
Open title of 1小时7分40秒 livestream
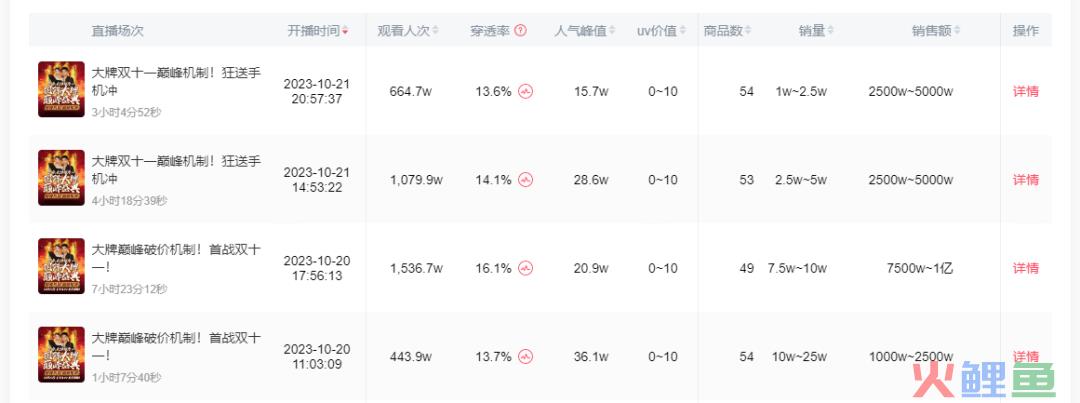point(176,347)
